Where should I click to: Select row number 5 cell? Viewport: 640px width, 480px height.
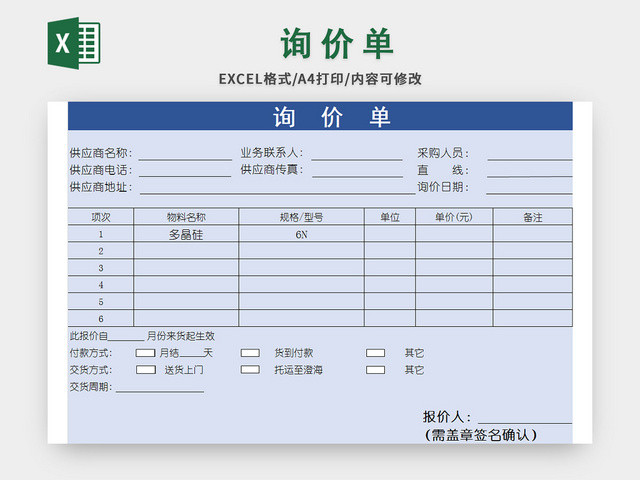(x=101, y=301)
